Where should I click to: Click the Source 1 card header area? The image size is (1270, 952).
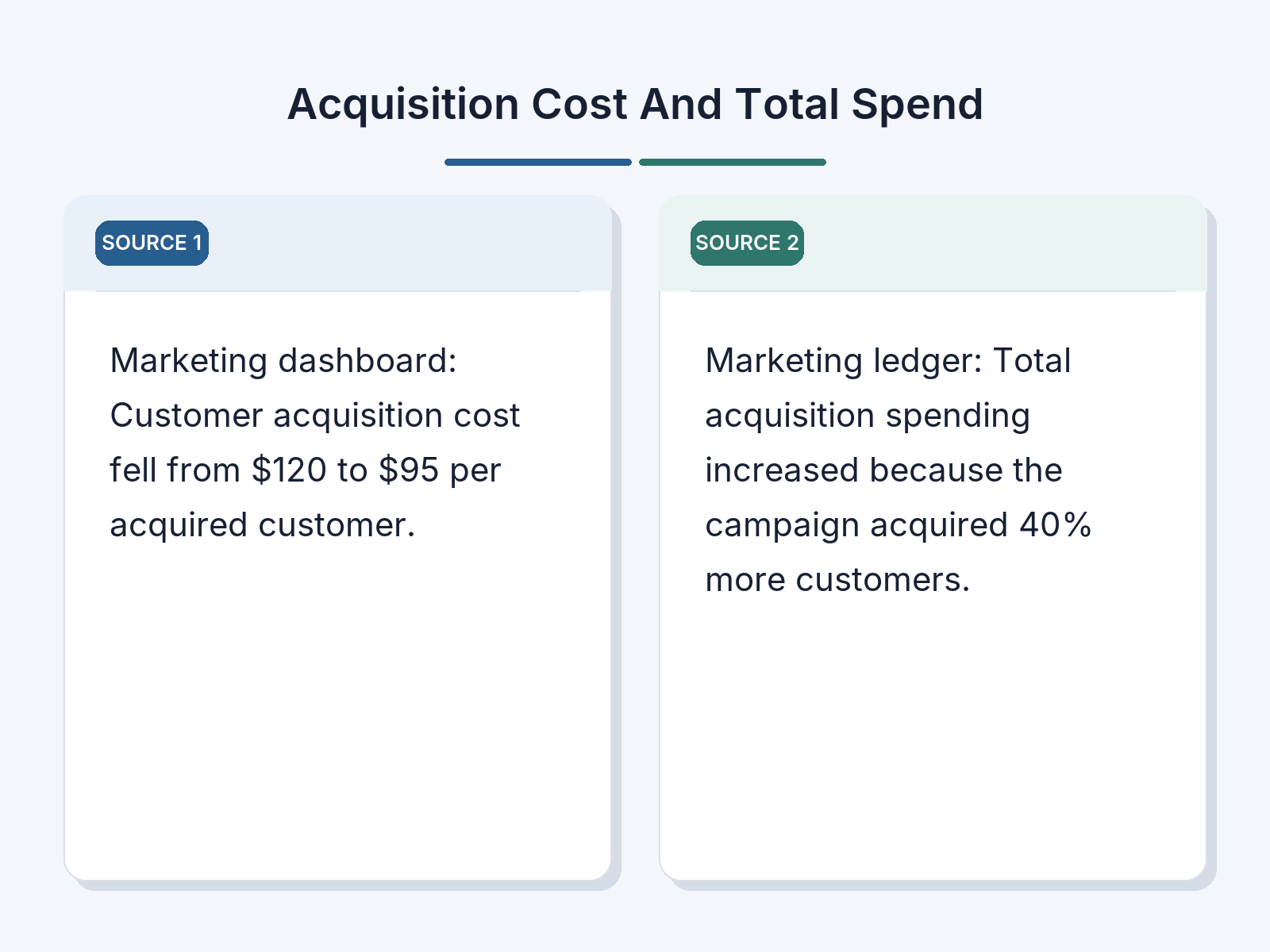pos(337,243)
